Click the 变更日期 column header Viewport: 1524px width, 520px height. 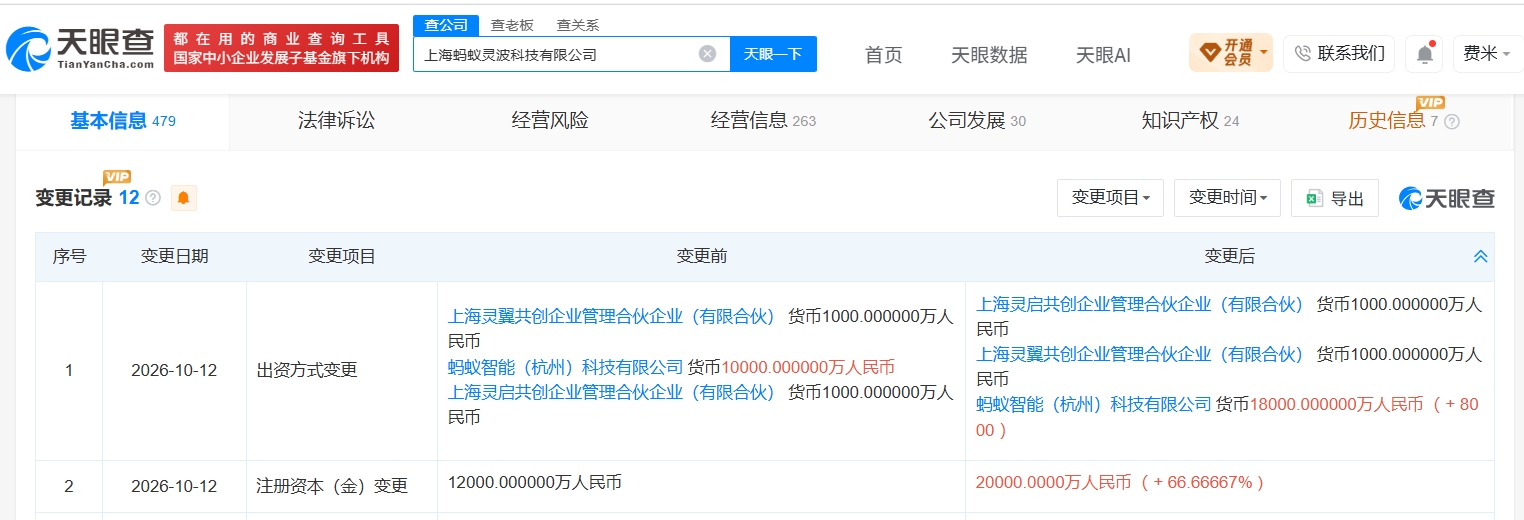pyautogui.click(x=174, y=257)
